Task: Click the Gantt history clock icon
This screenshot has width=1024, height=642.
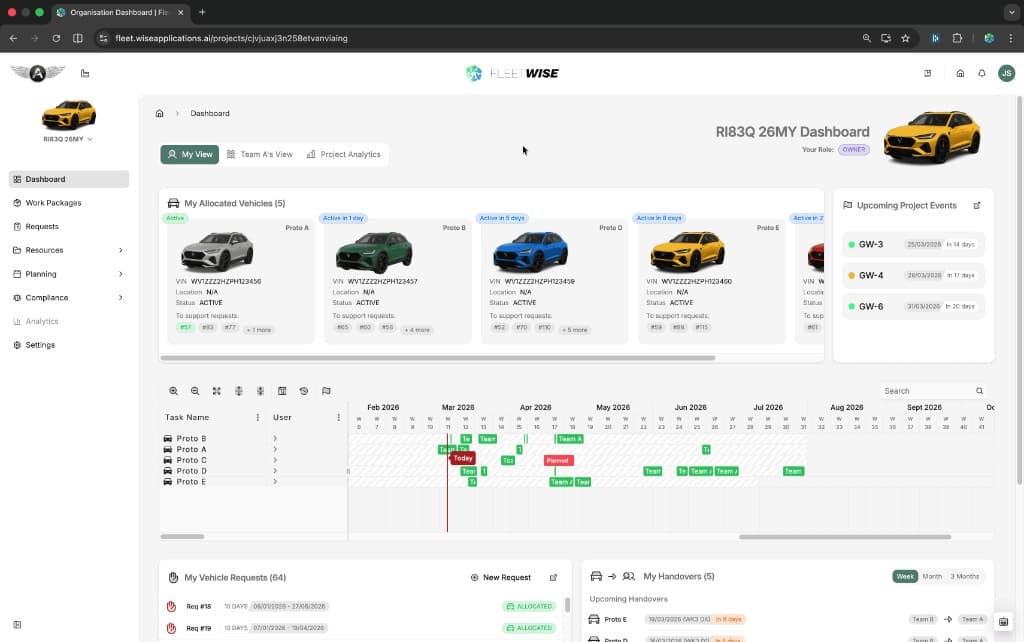Action: (x=304, y=391)
